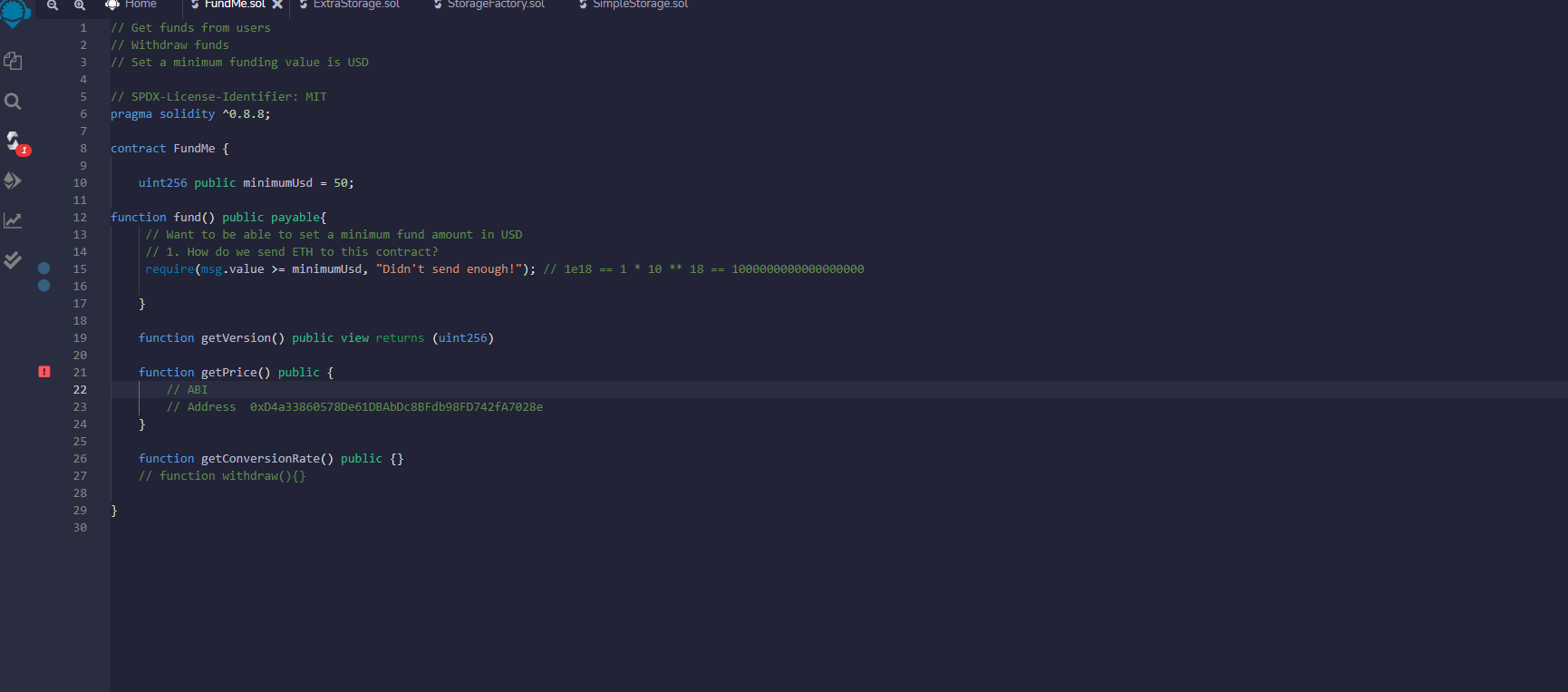Click the require statement on line 15

click(340, 269)
